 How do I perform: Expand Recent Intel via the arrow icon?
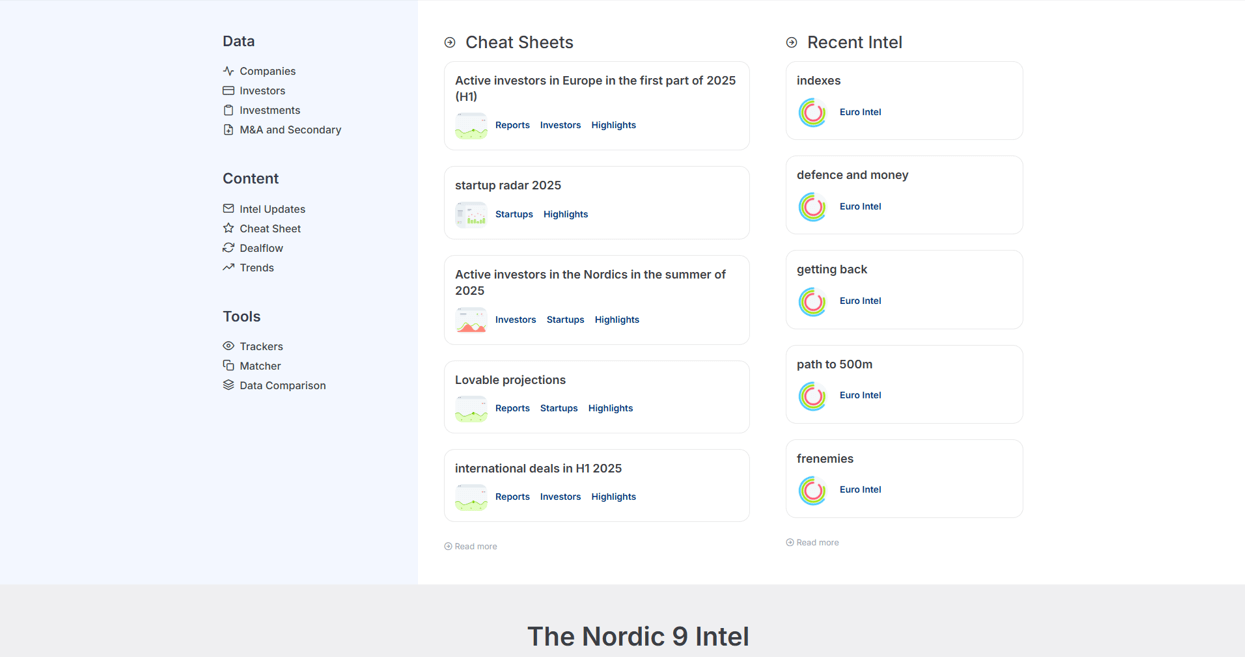pos(791,43)
